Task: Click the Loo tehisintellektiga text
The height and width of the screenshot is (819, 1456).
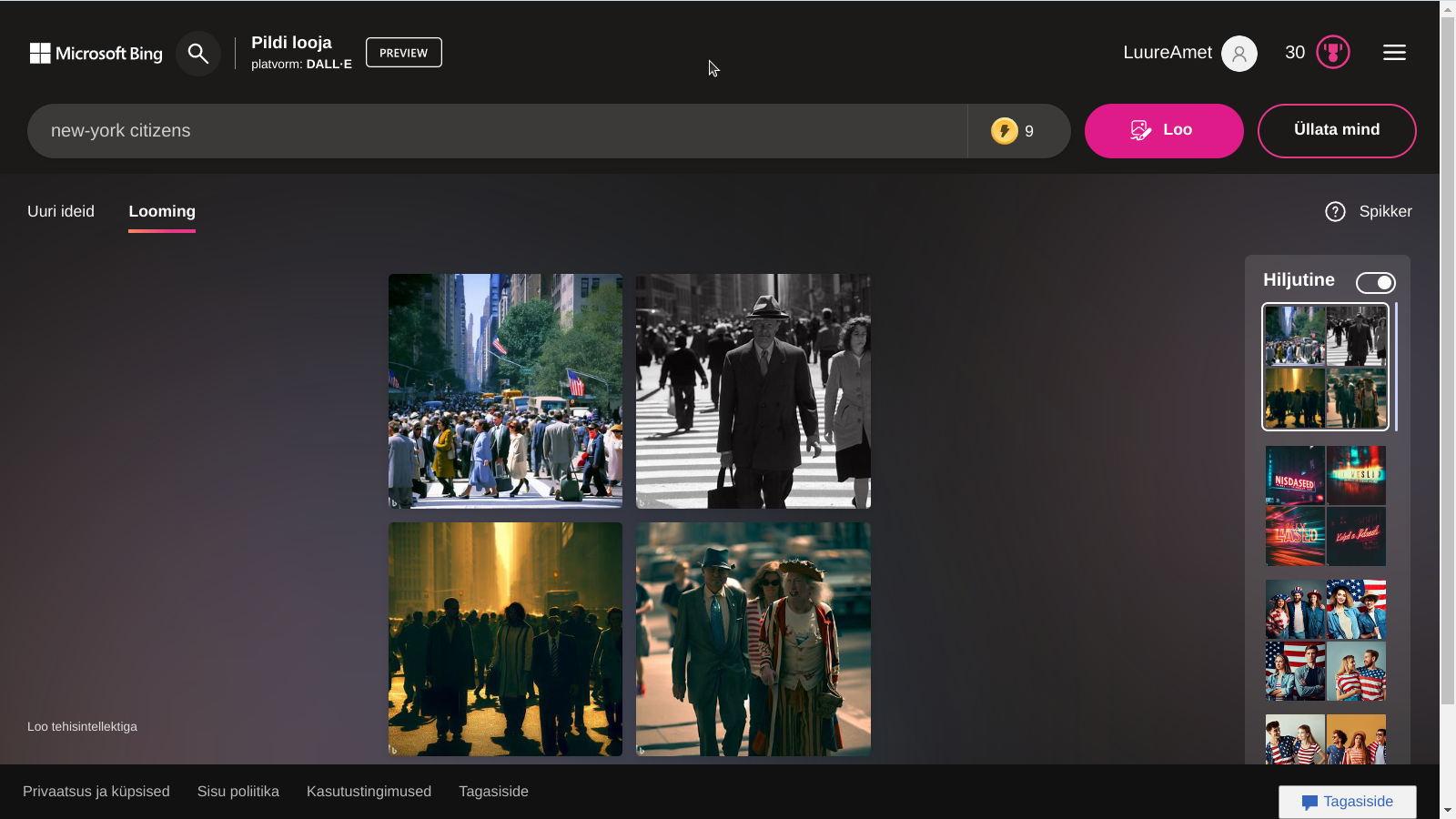Action: tap(82, 726)
